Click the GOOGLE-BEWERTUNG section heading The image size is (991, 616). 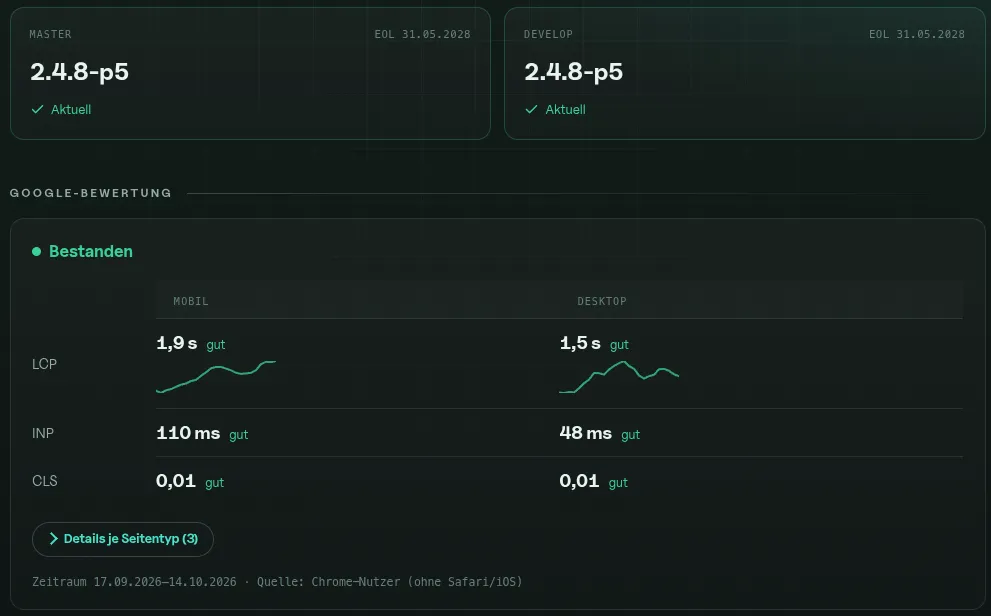[90, 193]
